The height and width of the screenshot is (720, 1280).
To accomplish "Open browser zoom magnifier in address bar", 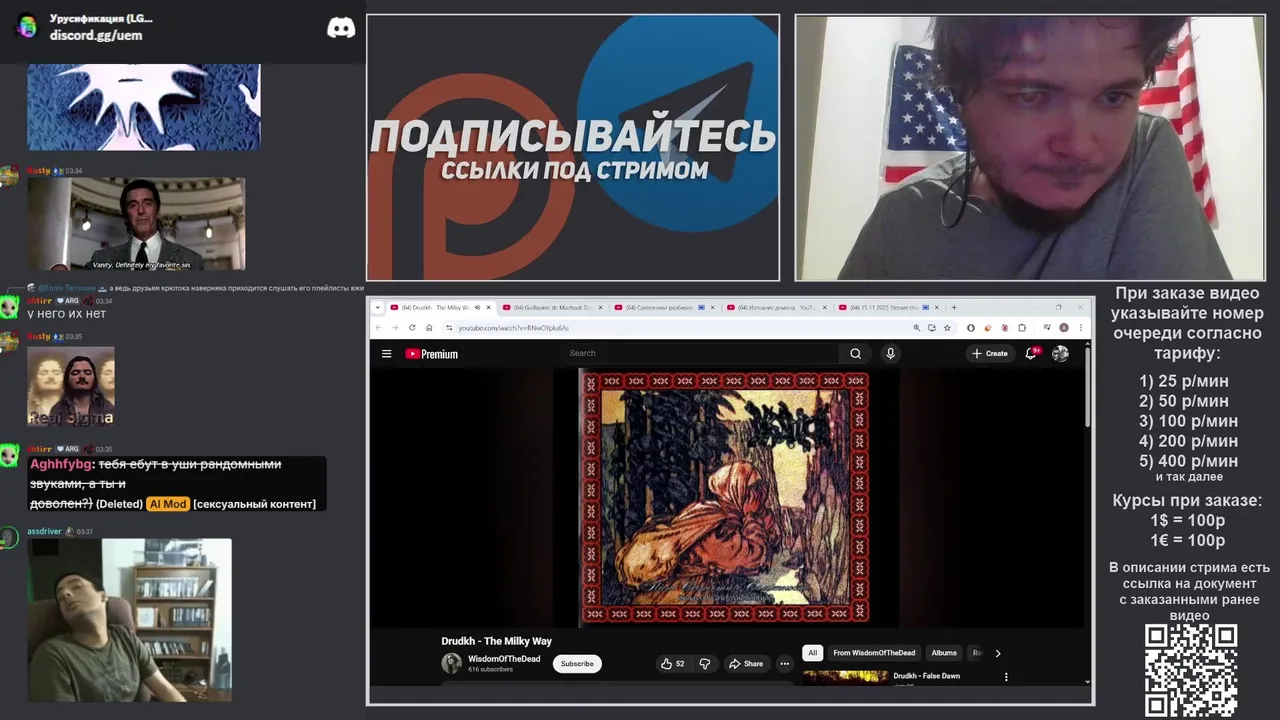I will [917, 327].
